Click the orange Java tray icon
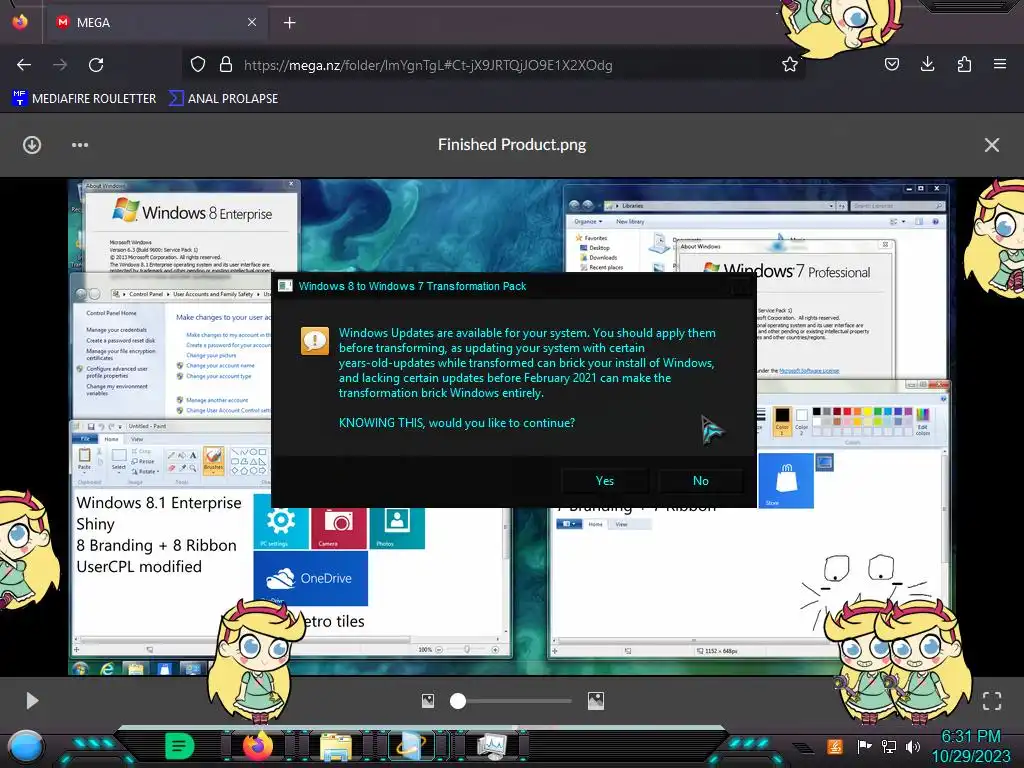The image size is (1024, 768). tap(835, 746)
